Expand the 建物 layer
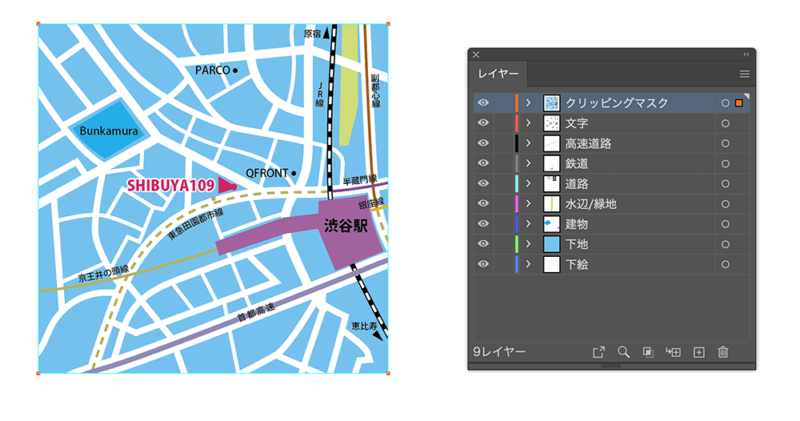The height and width of the screenshot is (421, 800). (x=529, y=224)
